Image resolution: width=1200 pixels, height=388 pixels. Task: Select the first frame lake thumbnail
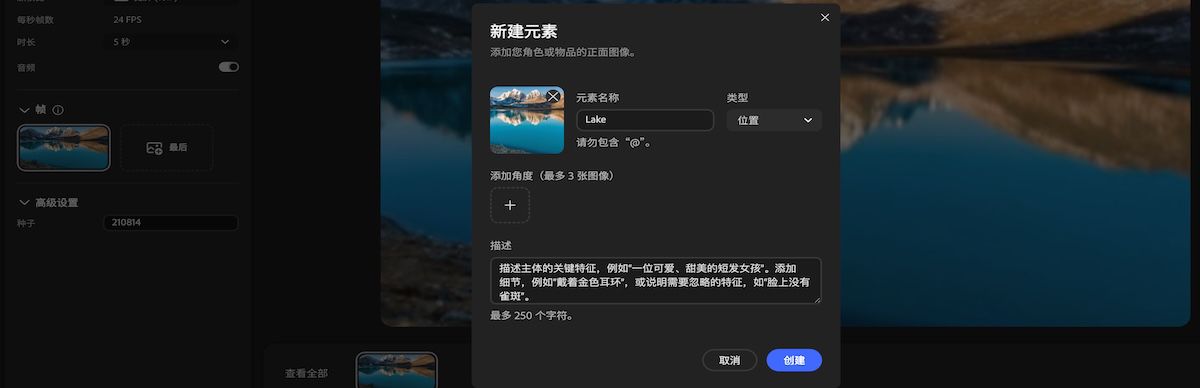point(64,147)
